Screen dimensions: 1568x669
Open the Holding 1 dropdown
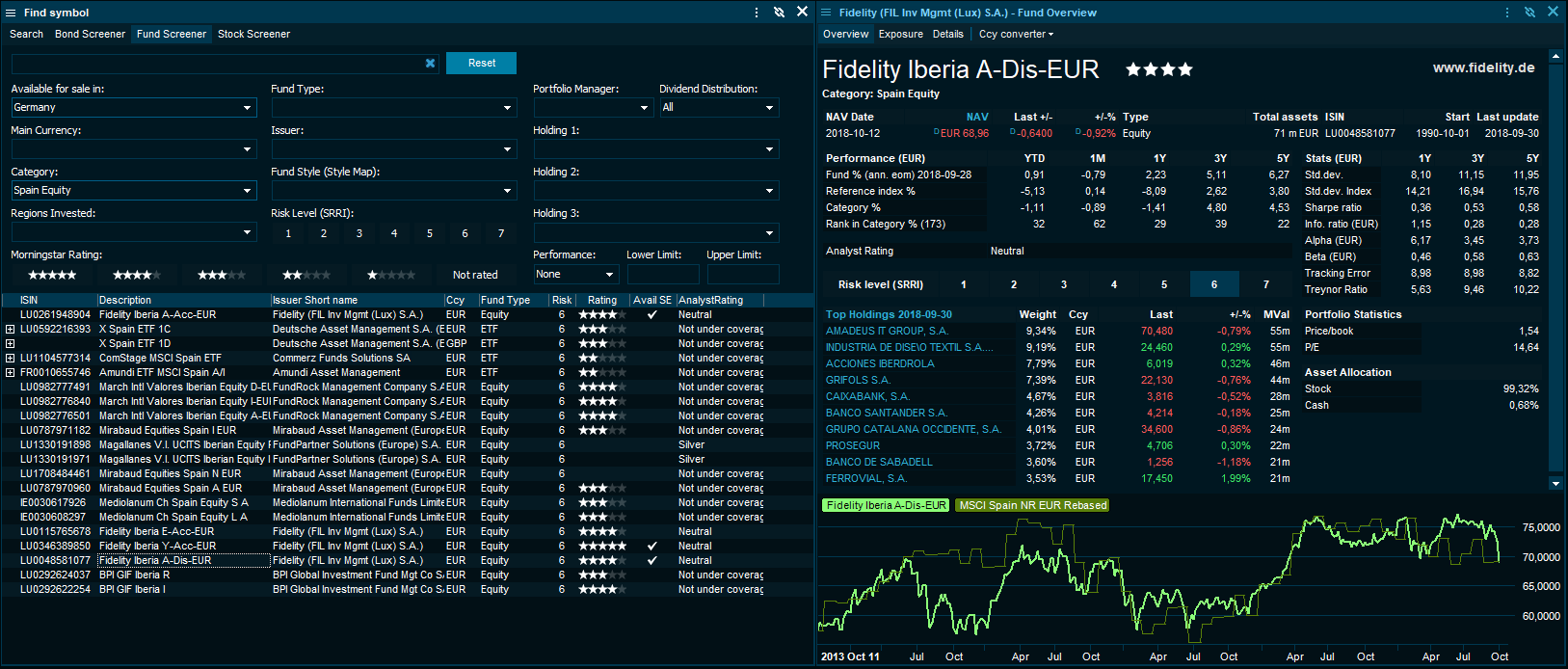point(656,149)
